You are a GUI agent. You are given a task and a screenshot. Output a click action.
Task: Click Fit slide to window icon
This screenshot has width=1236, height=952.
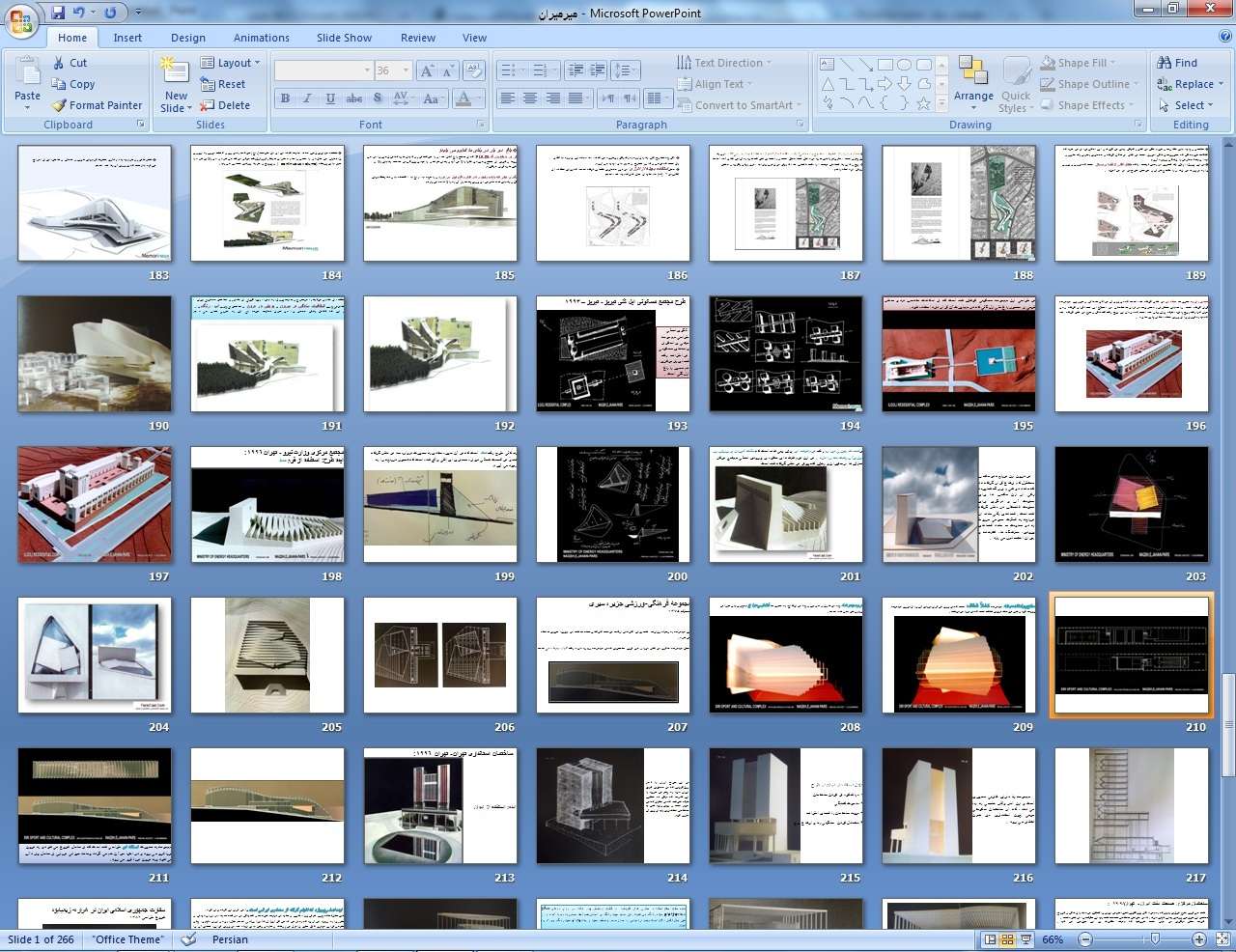click(x=1222, y=939)
